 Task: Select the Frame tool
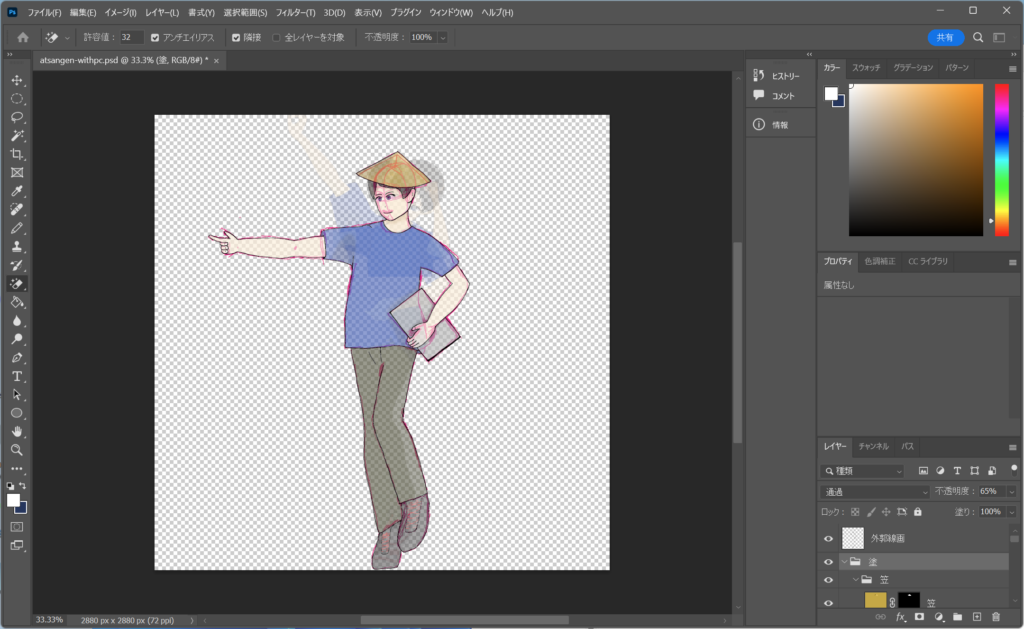click(17, 172)
